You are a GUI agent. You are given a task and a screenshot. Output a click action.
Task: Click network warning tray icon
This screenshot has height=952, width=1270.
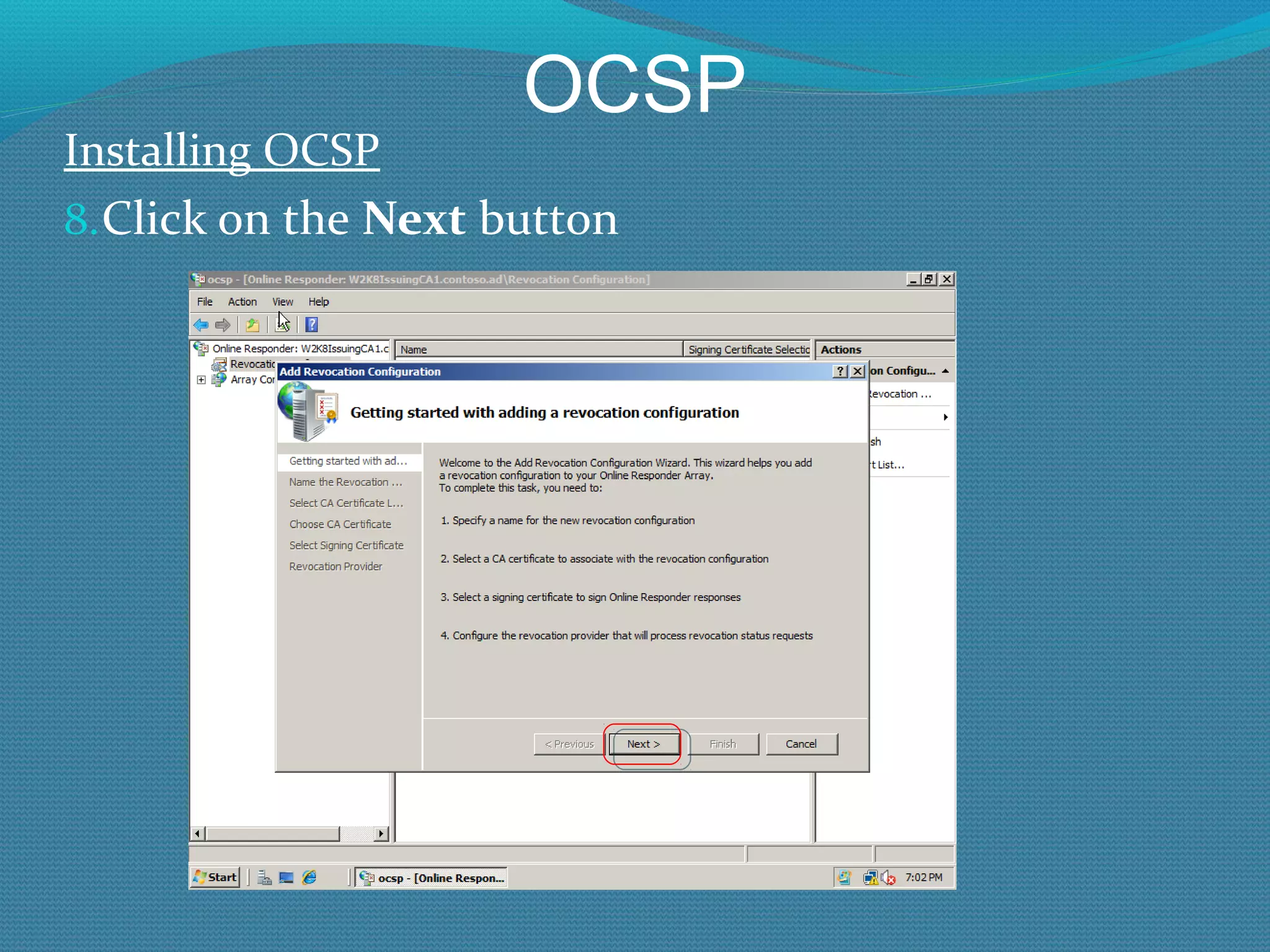point(870,878)
